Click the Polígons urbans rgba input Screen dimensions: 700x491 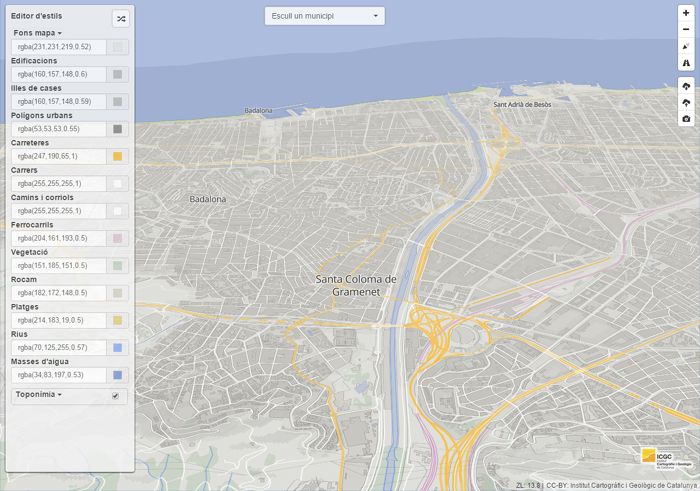59,129
